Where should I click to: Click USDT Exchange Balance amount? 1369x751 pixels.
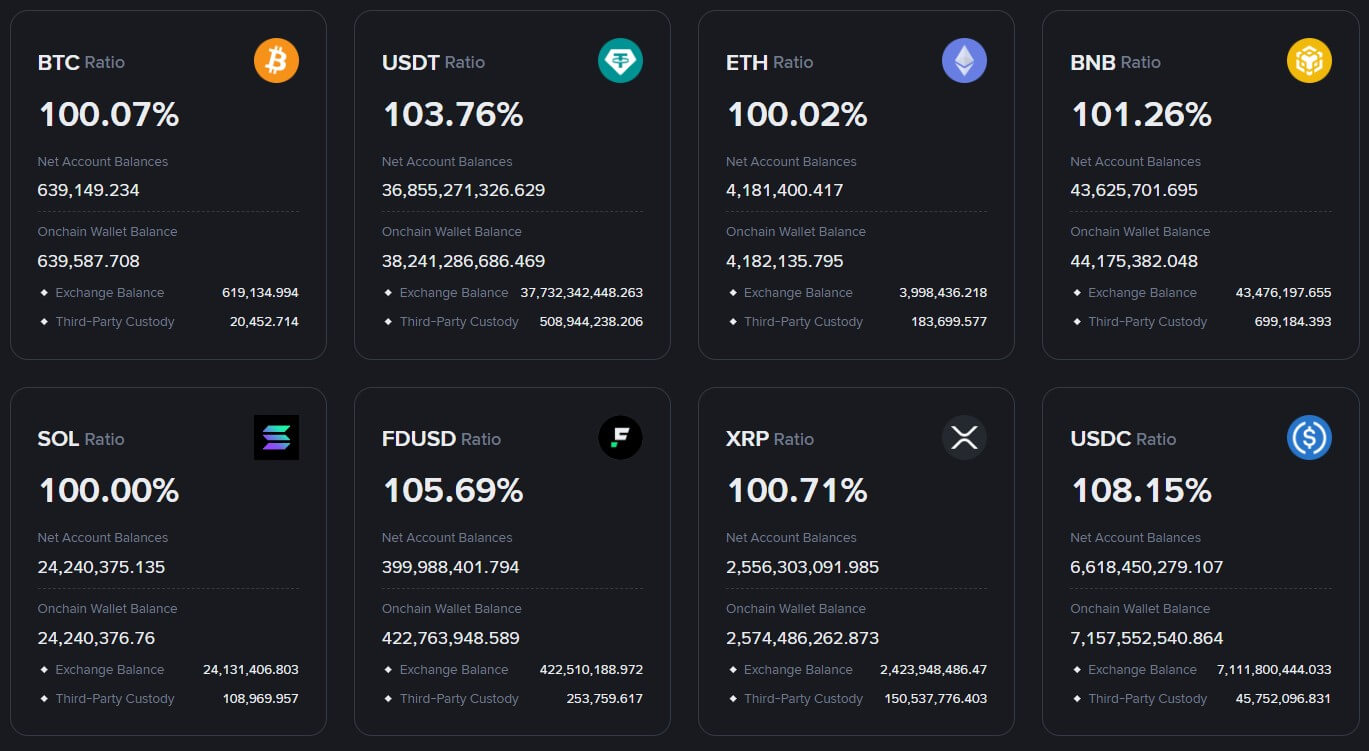click(x=581, y=293)
